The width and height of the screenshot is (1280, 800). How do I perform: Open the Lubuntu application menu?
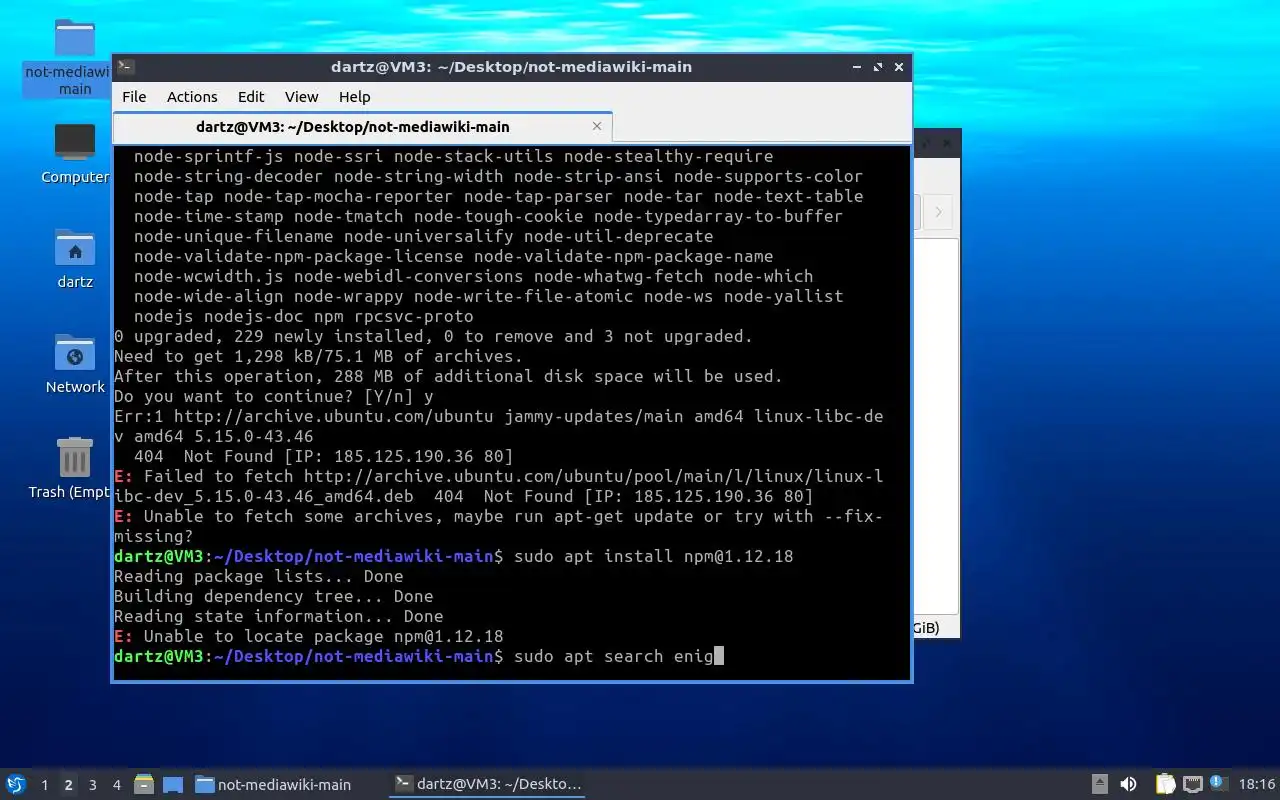coord(16,784)
